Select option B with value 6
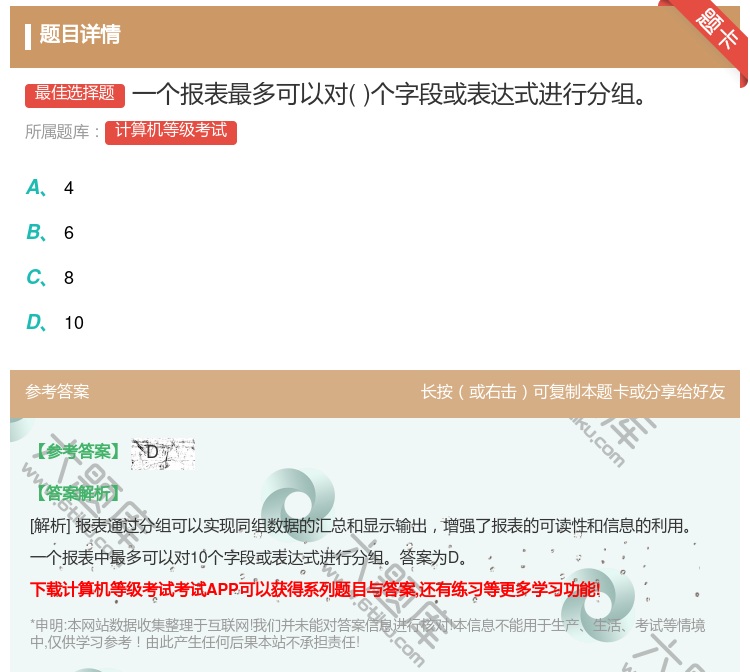 (x=50, y=232)
